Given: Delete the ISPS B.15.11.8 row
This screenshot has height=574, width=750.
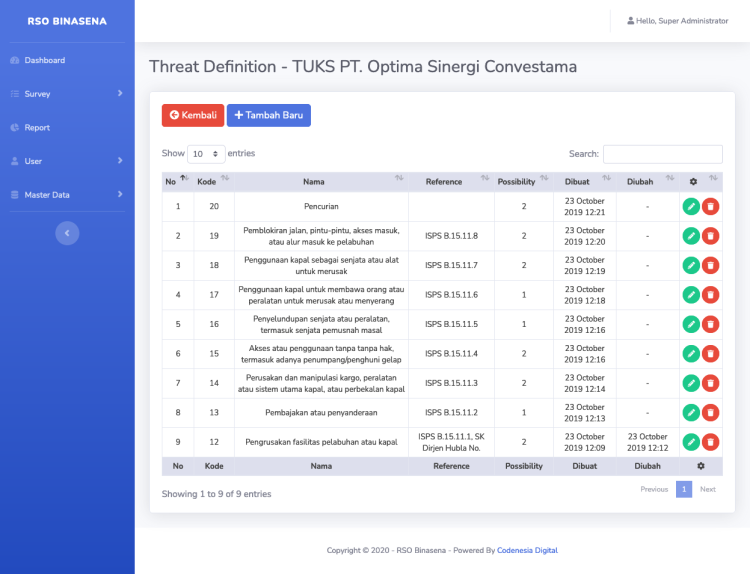Looking at the screenshot, I should 710,236.
